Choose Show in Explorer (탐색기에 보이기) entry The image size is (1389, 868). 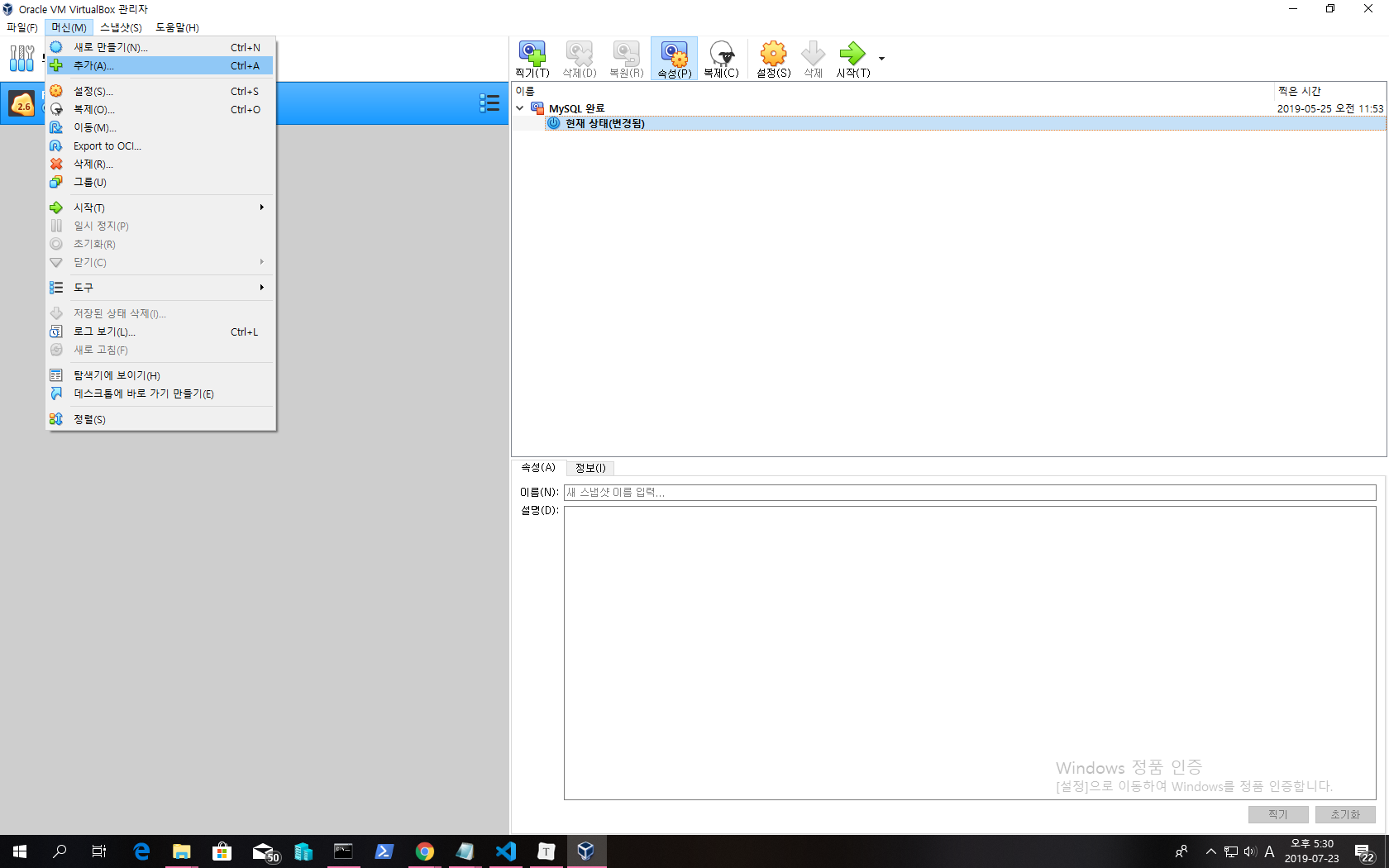pyautogui.click(x=160, y=375)
